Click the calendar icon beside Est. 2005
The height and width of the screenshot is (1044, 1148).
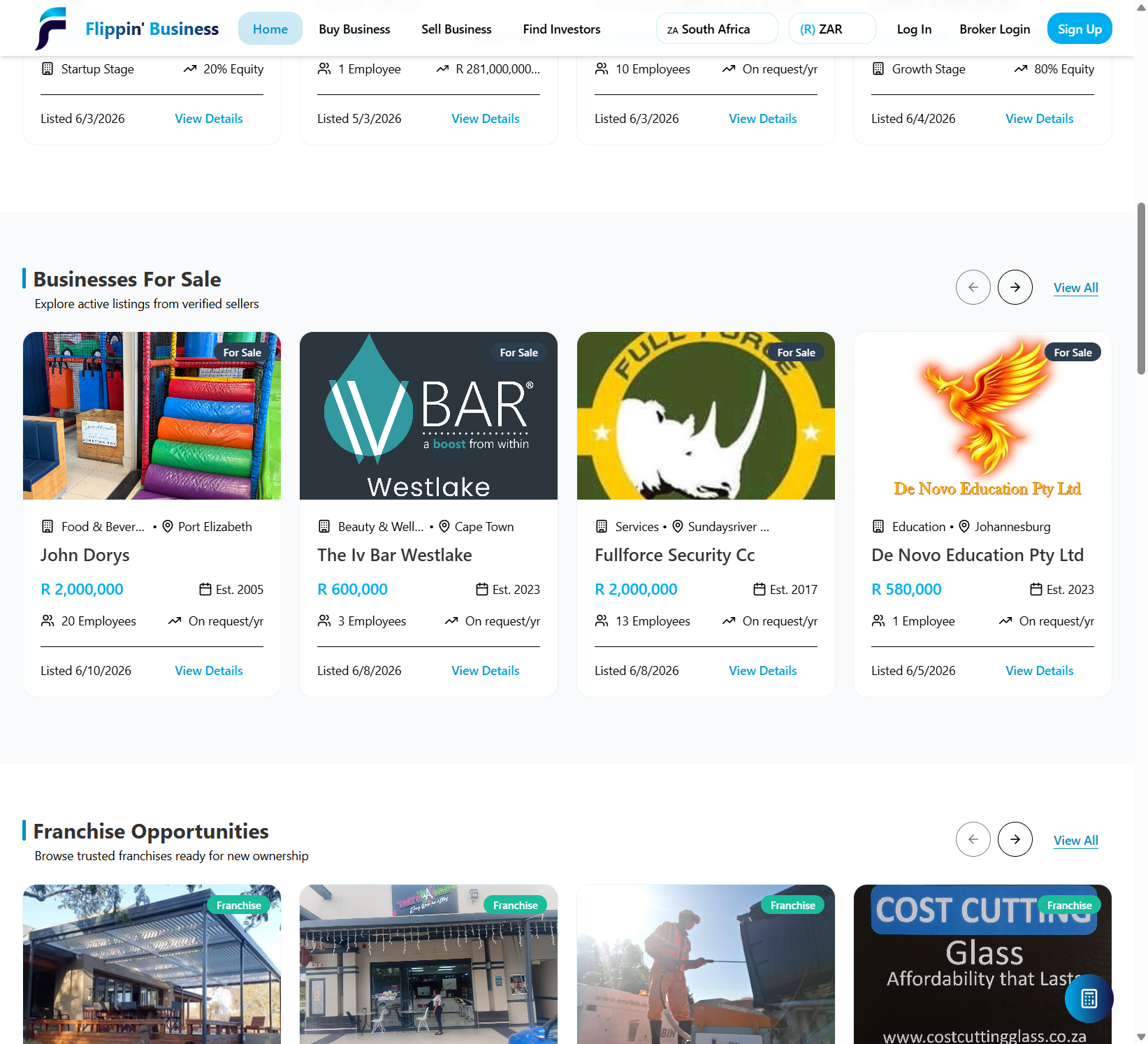[205, 589]
